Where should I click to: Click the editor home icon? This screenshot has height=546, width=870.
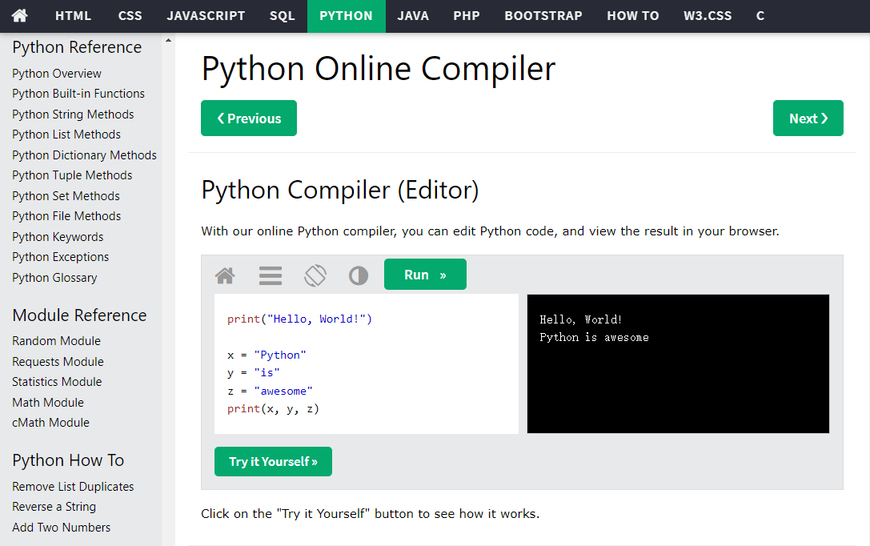[x=225, y=275]
